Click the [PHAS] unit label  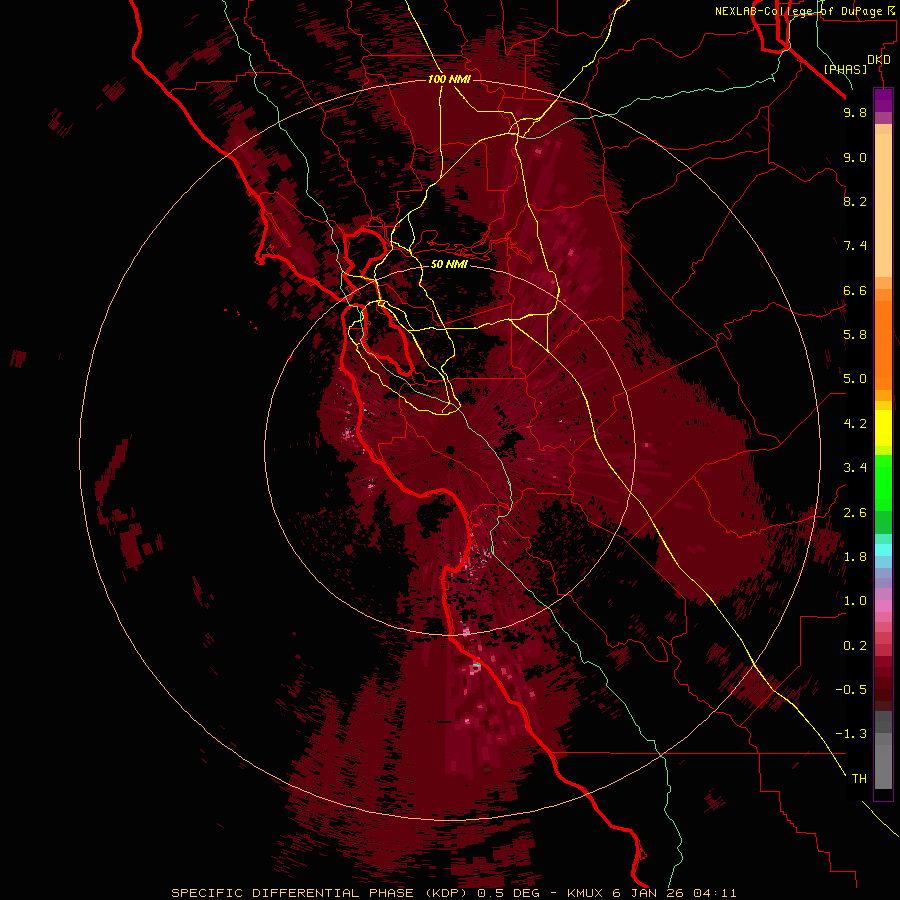tap(845, 69)
